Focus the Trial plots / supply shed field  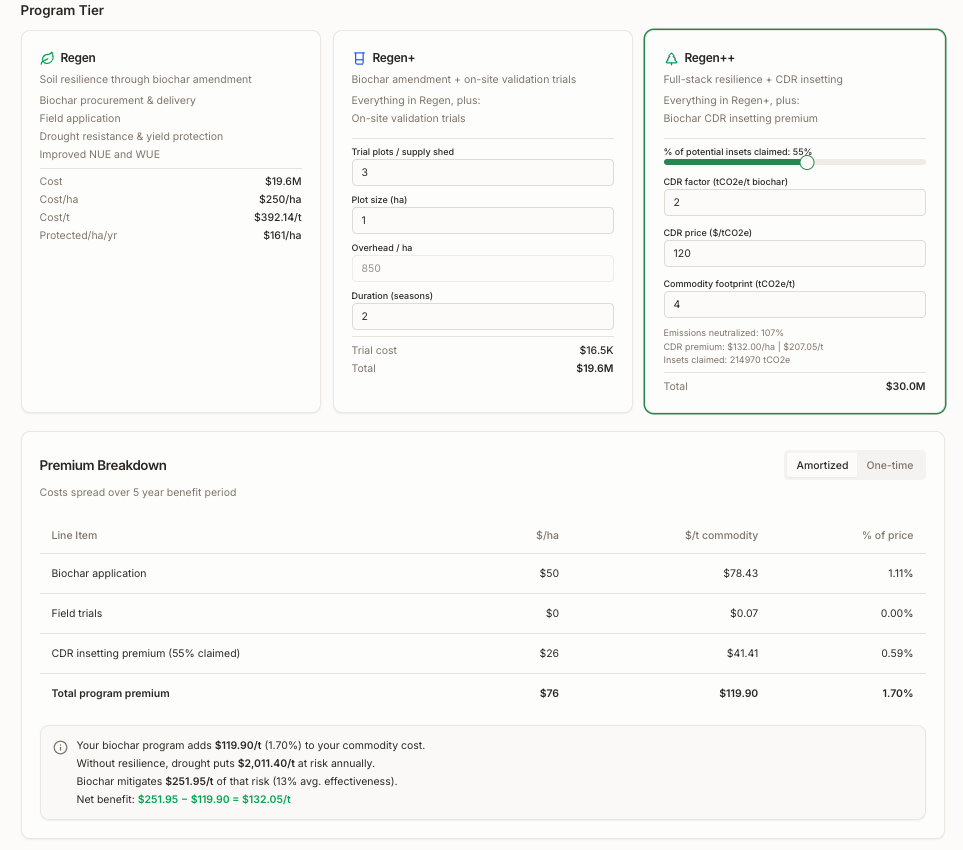click(482, 173)
